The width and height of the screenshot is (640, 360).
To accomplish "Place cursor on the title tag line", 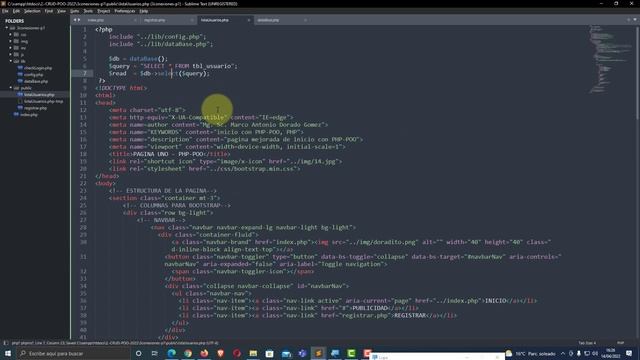I will (169, 154).
